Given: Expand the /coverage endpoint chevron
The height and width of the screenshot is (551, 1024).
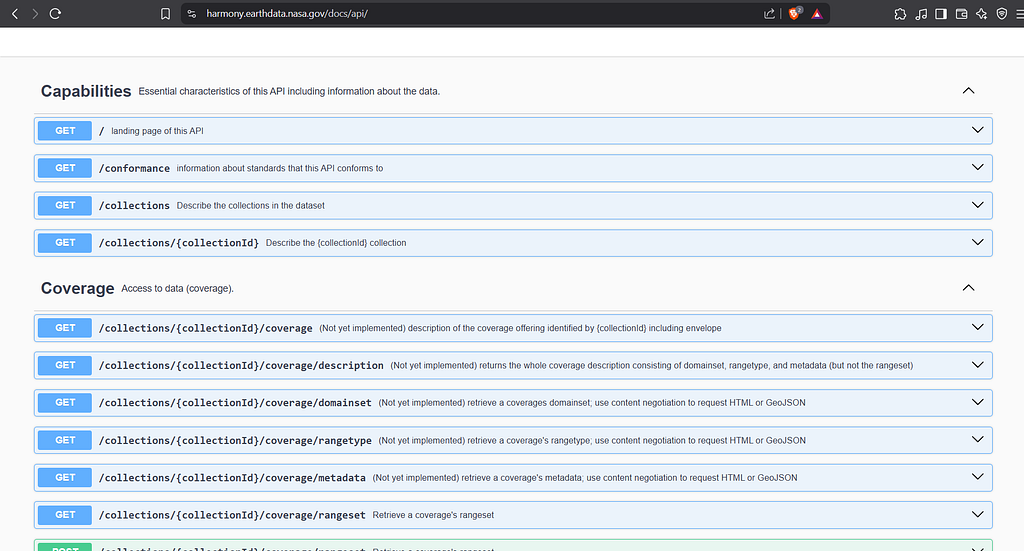Looking at the screenshot, I should [978, 327].
